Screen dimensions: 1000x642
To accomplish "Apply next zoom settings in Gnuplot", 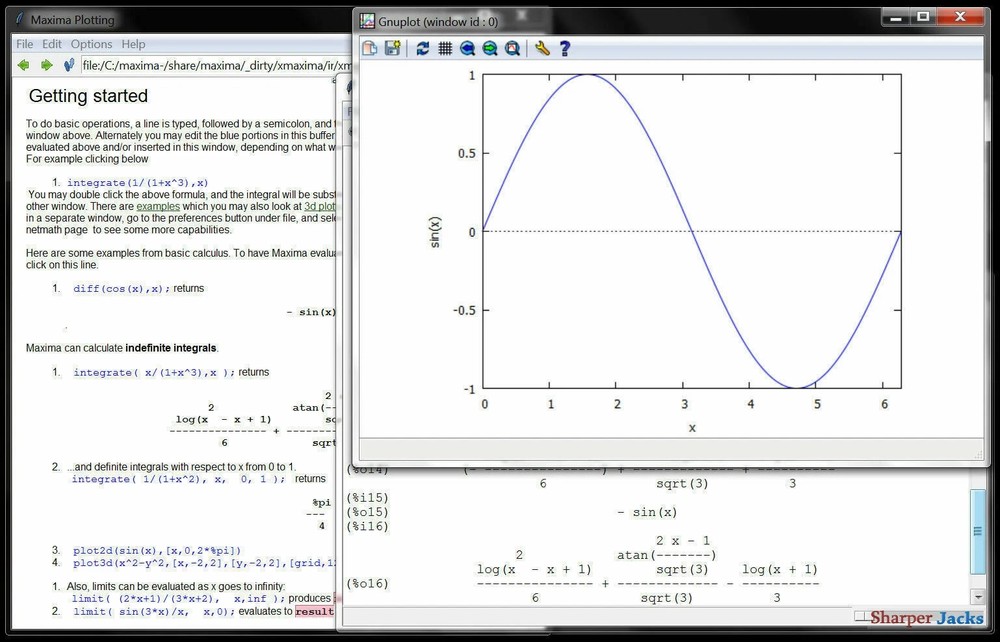I will tap(490, 48).
